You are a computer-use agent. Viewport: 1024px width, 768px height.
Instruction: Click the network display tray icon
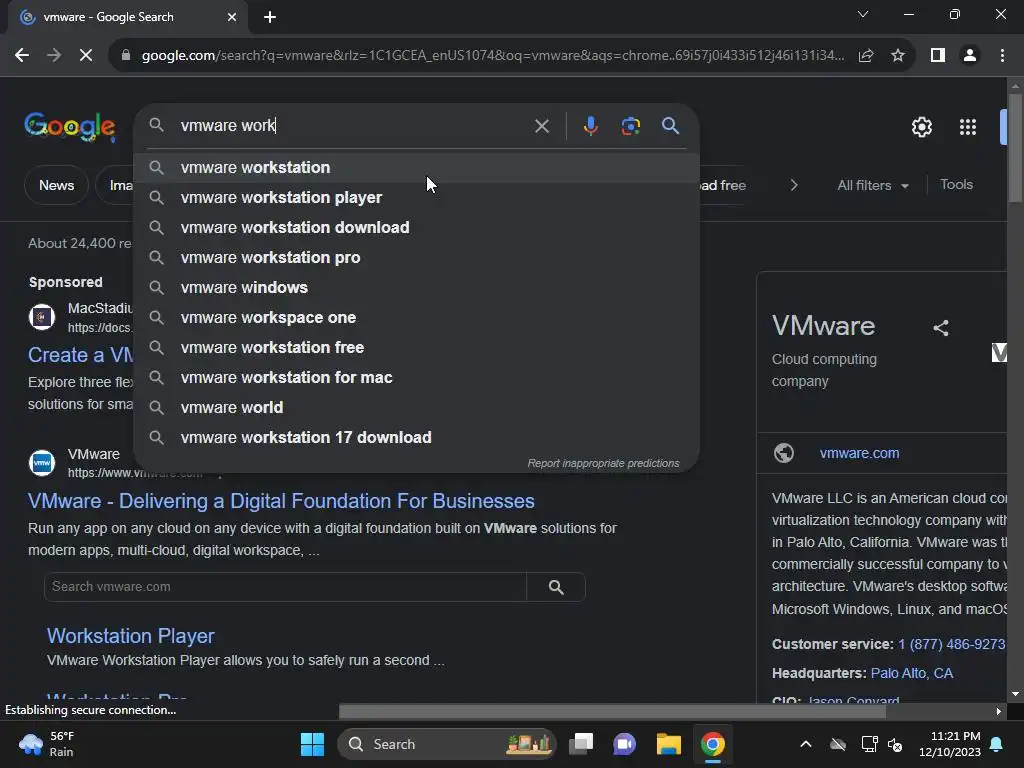coord(869,744)
